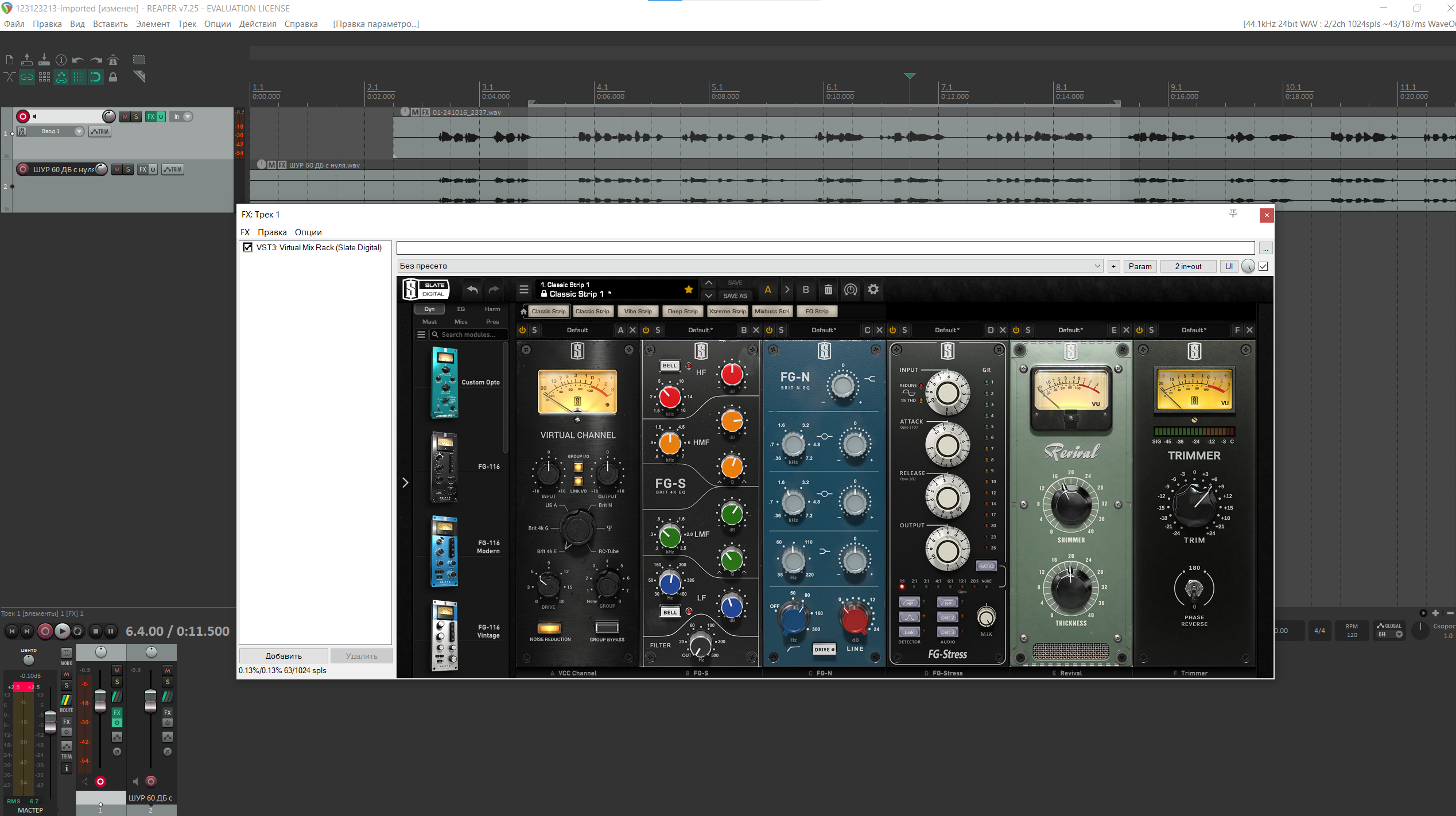
Task: Click the Добавить button
Action: tap(284, 656)
